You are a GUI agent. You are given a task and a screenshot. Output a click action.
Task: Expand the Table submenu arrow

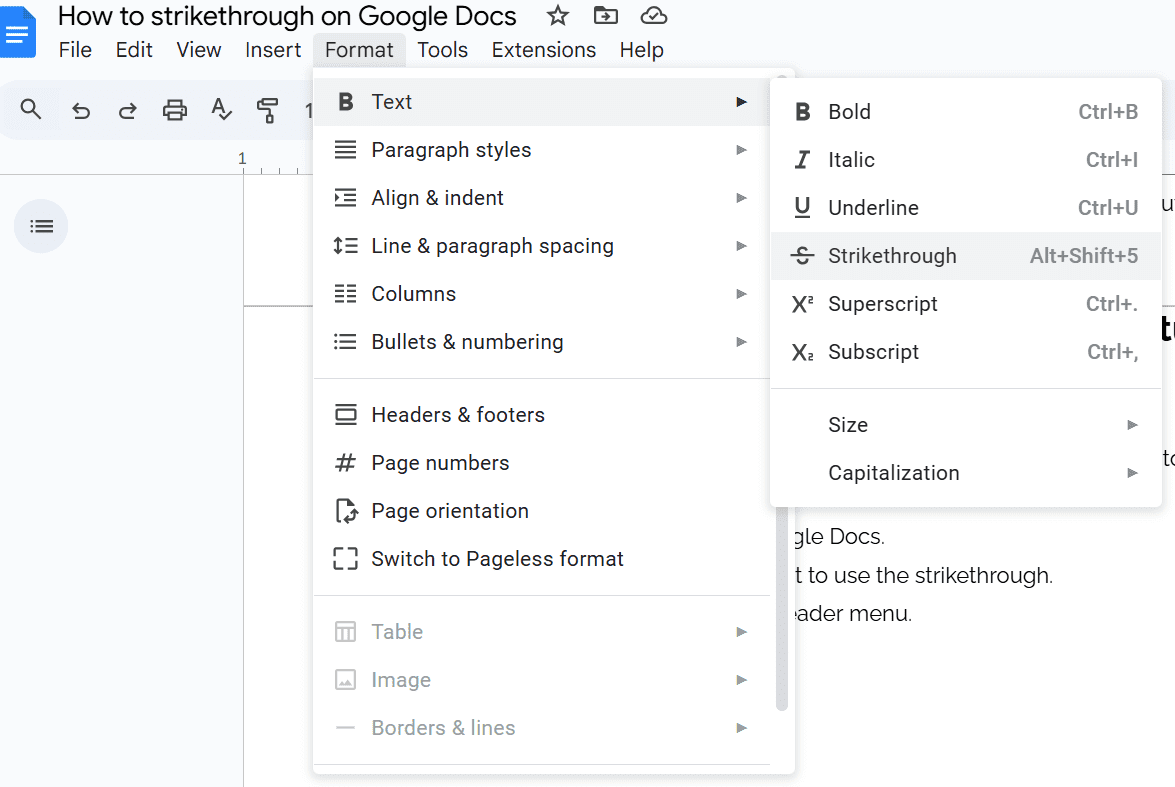[x=741, y=632]
